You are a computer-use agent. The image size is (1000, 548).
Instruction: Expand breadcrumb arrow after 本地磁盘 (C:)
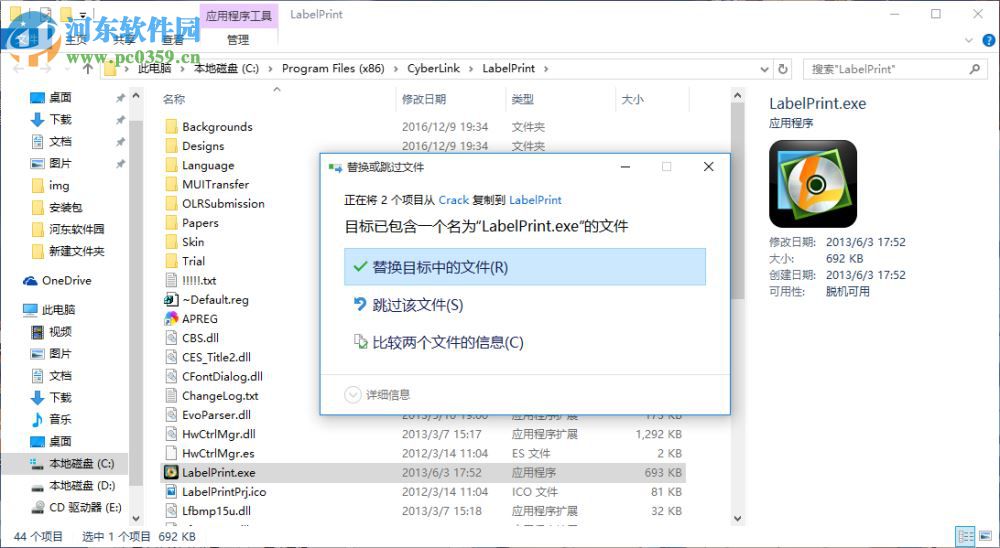(270, 69)
